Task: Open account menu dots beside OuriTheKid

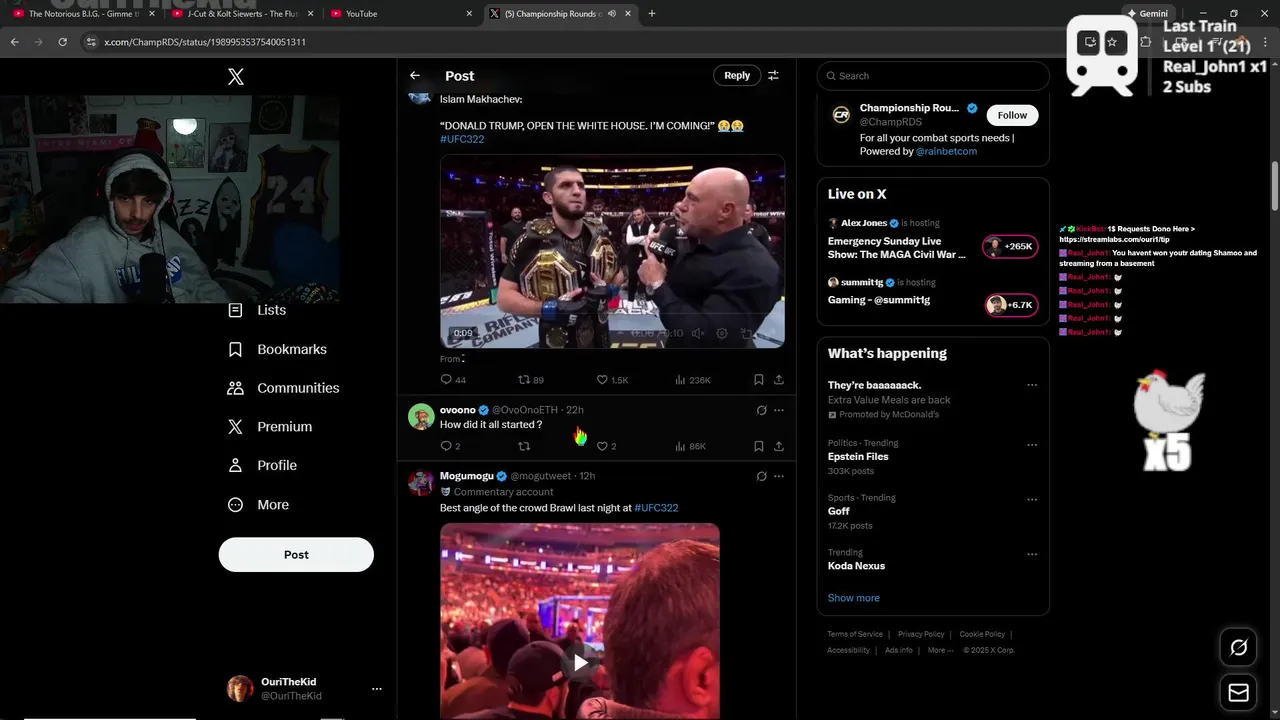Action: click(377, 689)
